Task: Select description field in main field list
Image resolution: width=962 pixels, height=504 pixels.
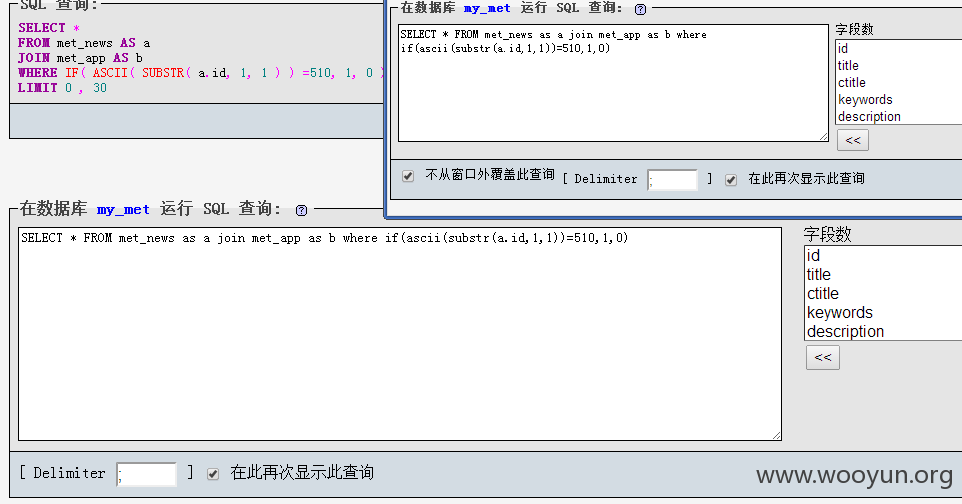Action: (883, 331)
